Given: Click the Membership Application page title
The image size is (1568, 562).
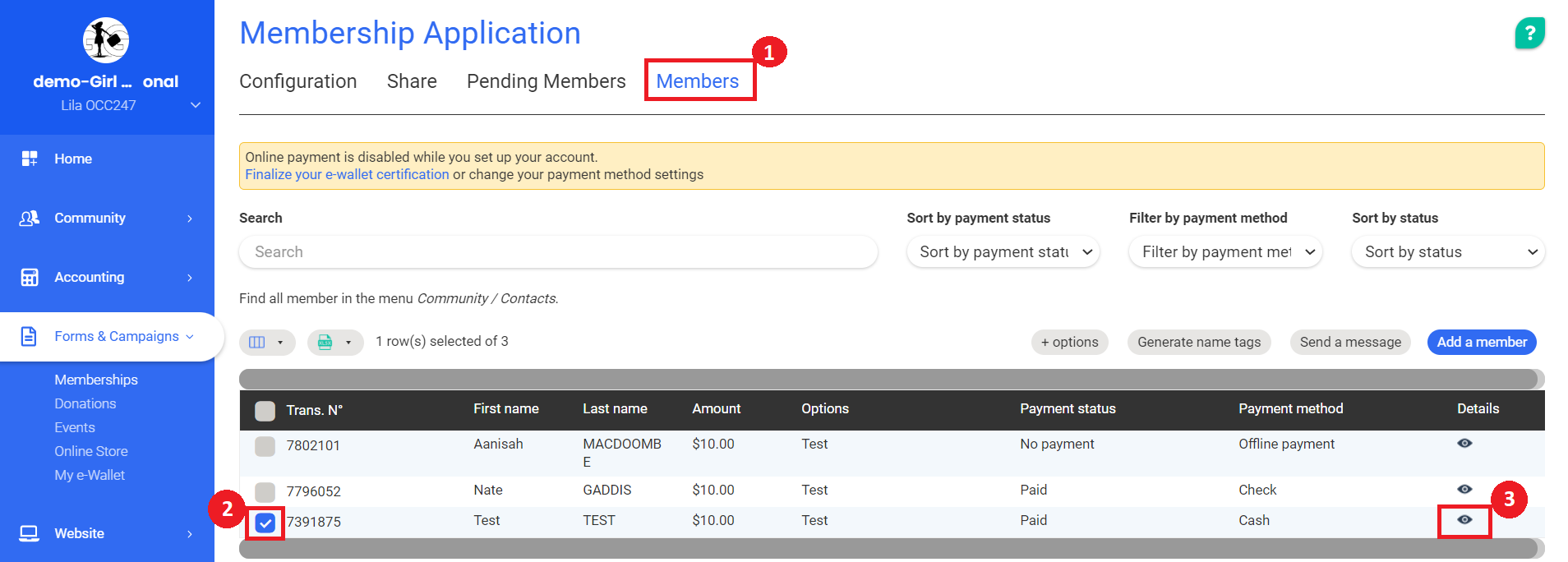Looking at the screenshot, I should (410, 33).
